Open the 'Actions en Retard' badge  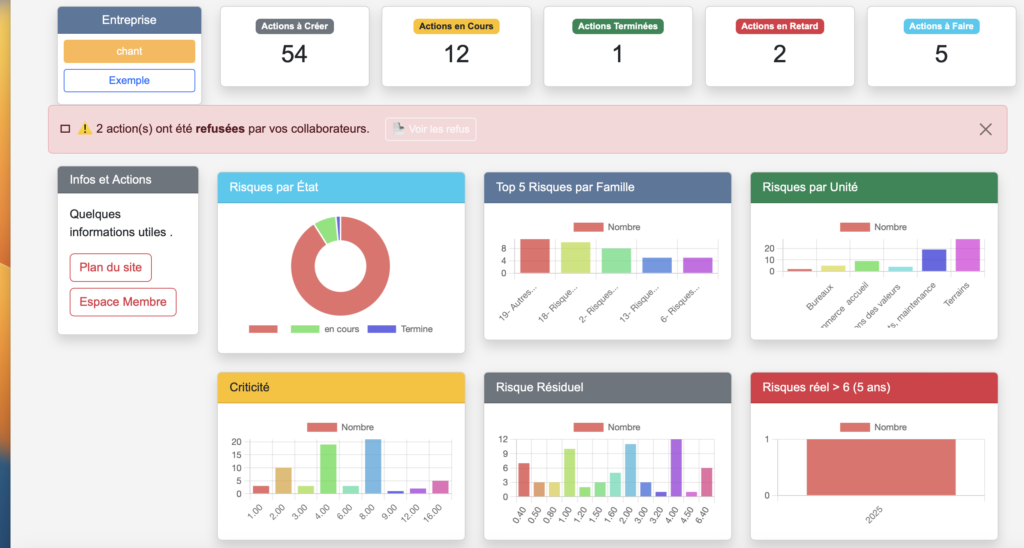(x=780, y=26)
